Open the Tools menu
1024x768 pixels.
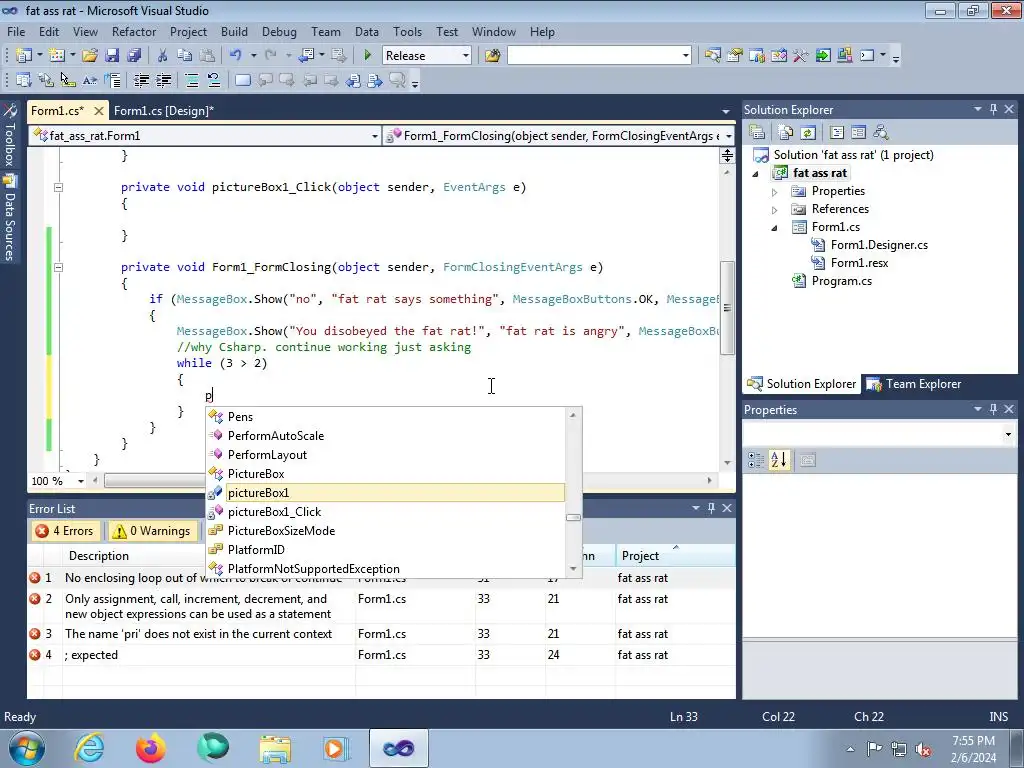[408, 31]
